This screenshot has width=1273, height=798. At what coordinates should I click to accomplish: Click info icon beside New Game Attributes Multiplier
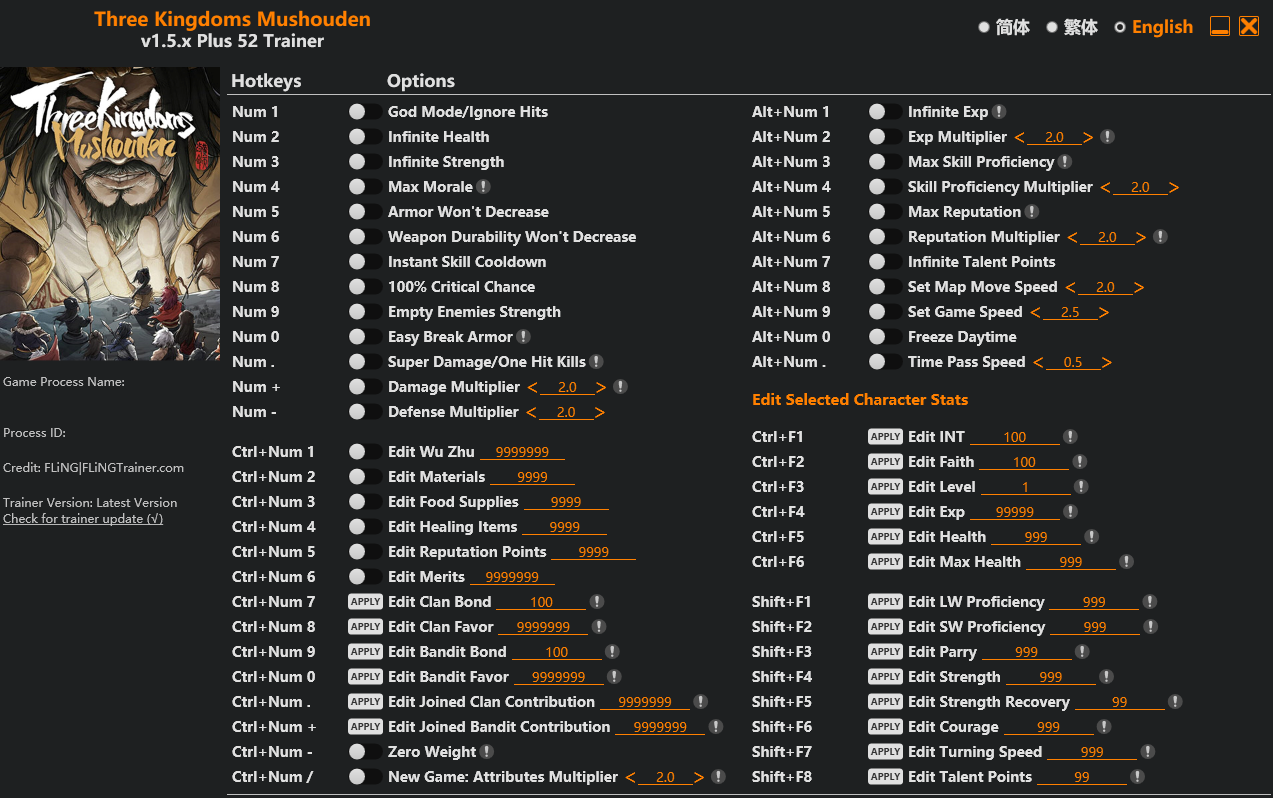coord(718,777)
